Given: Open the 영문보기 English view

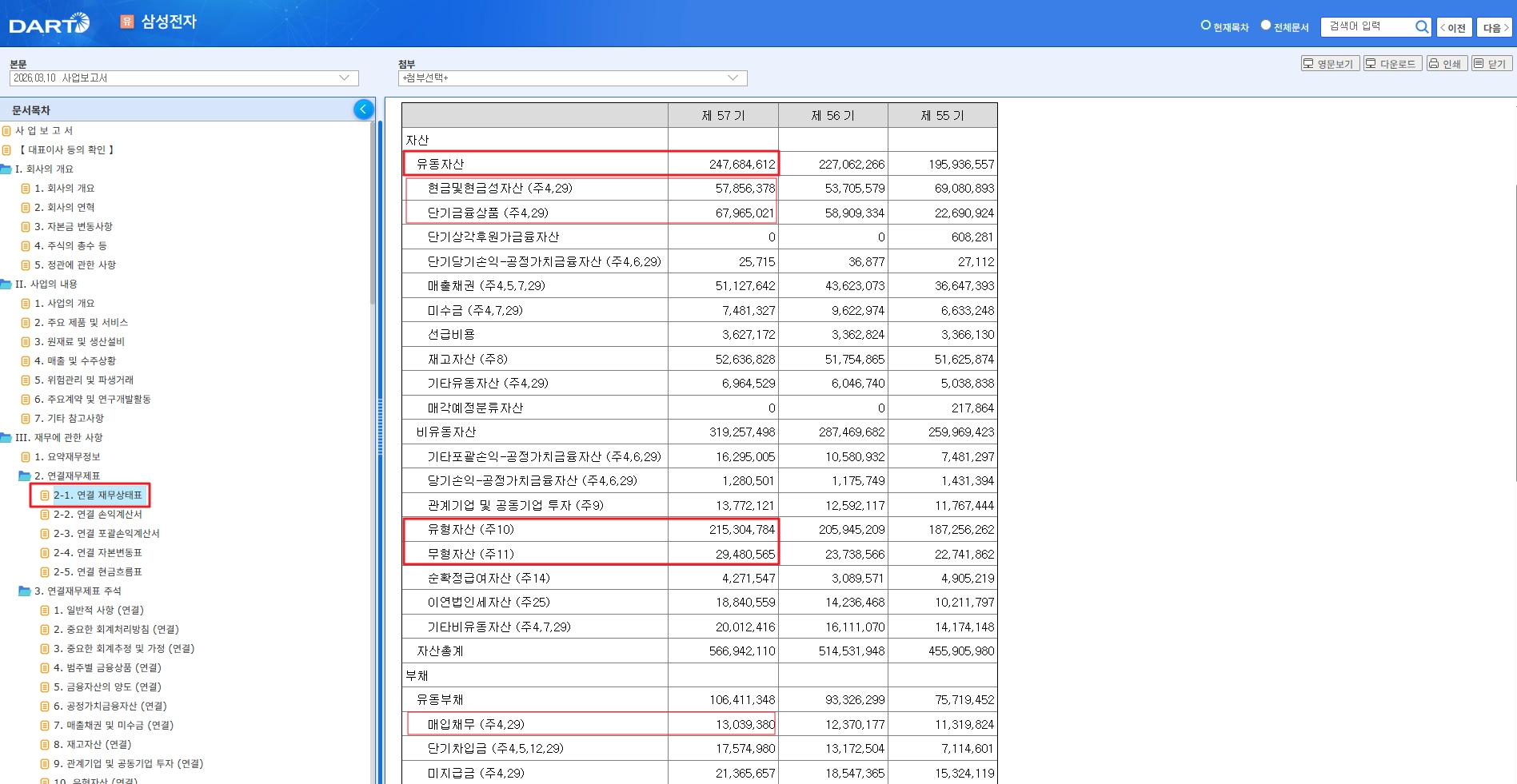Looking at the screenshot, I should click(1330, 64).
